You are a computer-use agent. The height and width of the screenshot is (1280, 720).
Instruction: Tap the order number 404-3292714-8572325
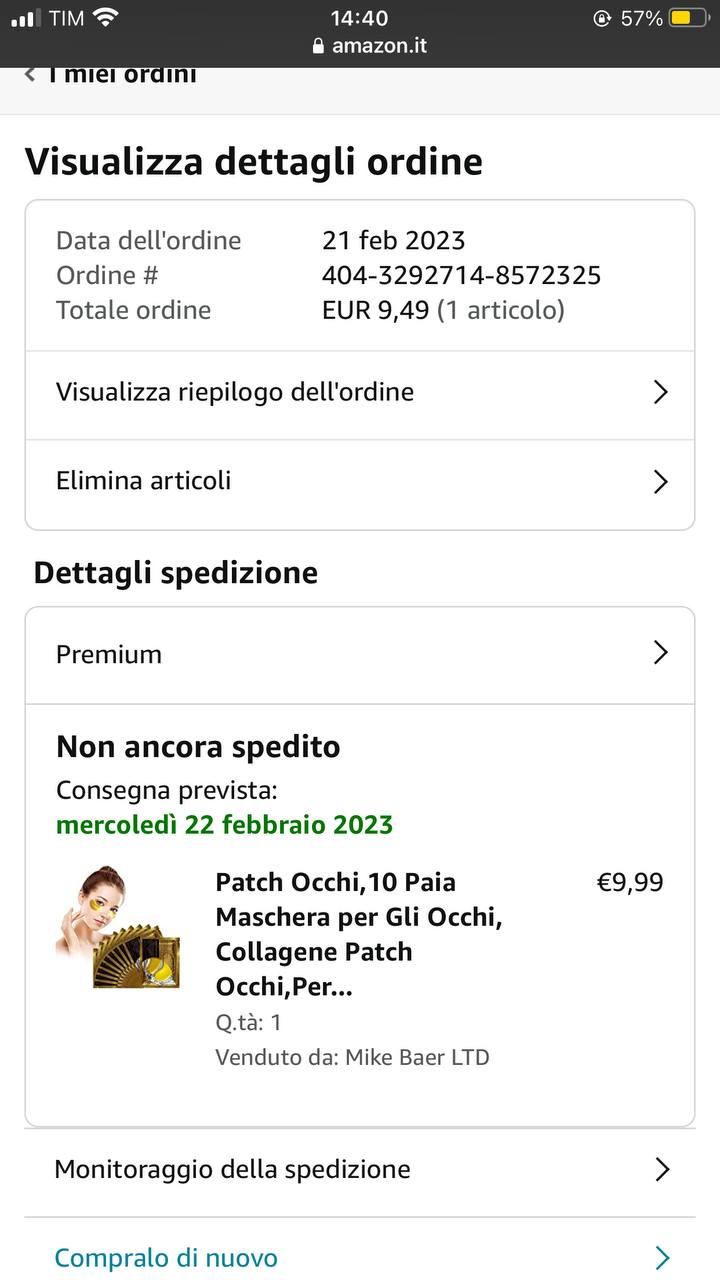461,275
